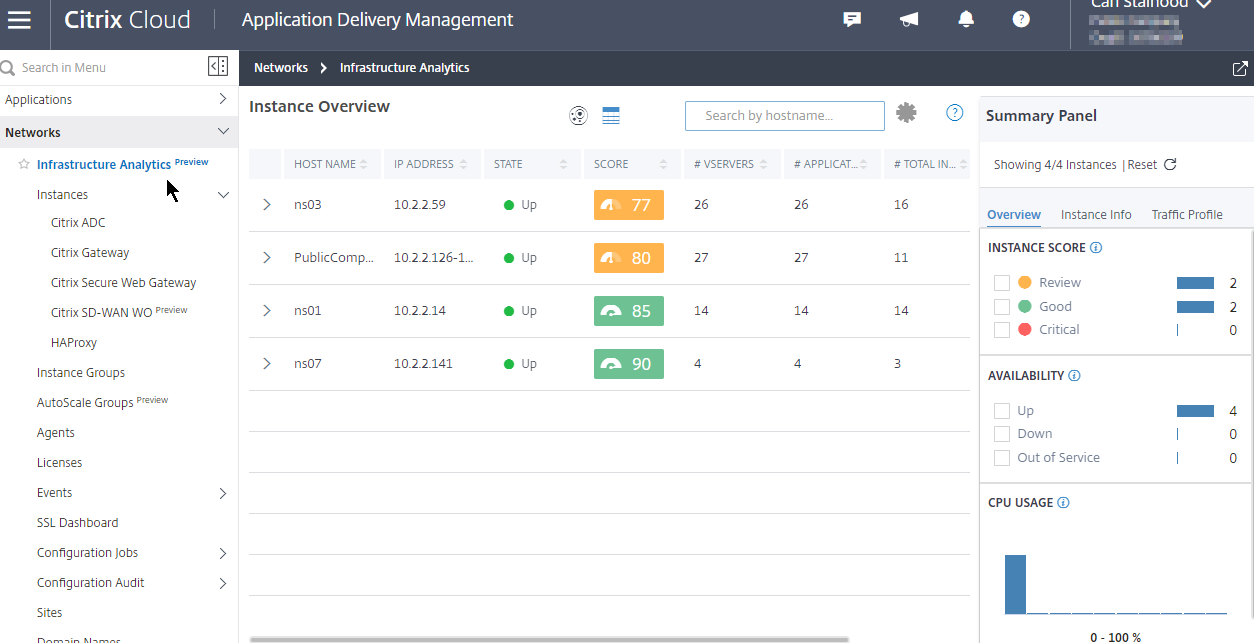Expand the ns03 instance row

[266, 205]
